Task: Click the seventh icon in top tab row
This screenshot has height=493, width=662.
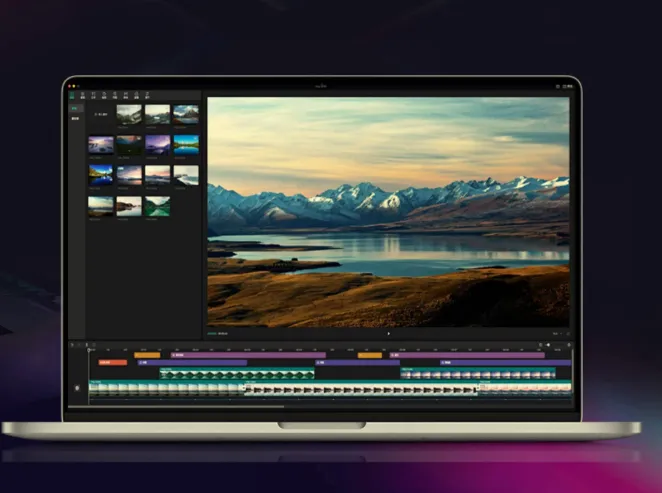Action: tap(137, 95)
